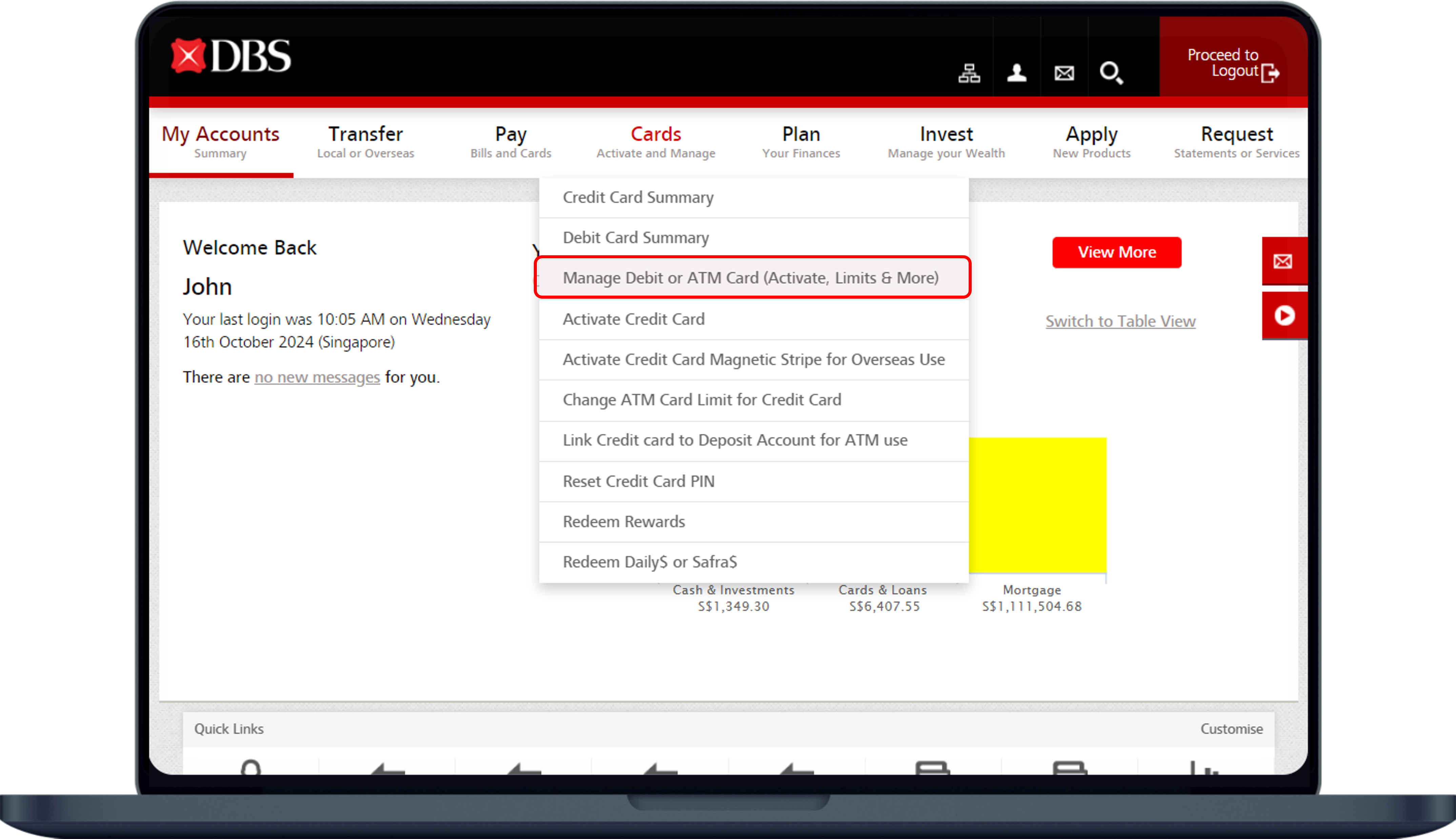The height and width of the screenshot is (839, 1456).
Task: Click the View More button
Action: pyautogui.click(x=1117, y=253)
